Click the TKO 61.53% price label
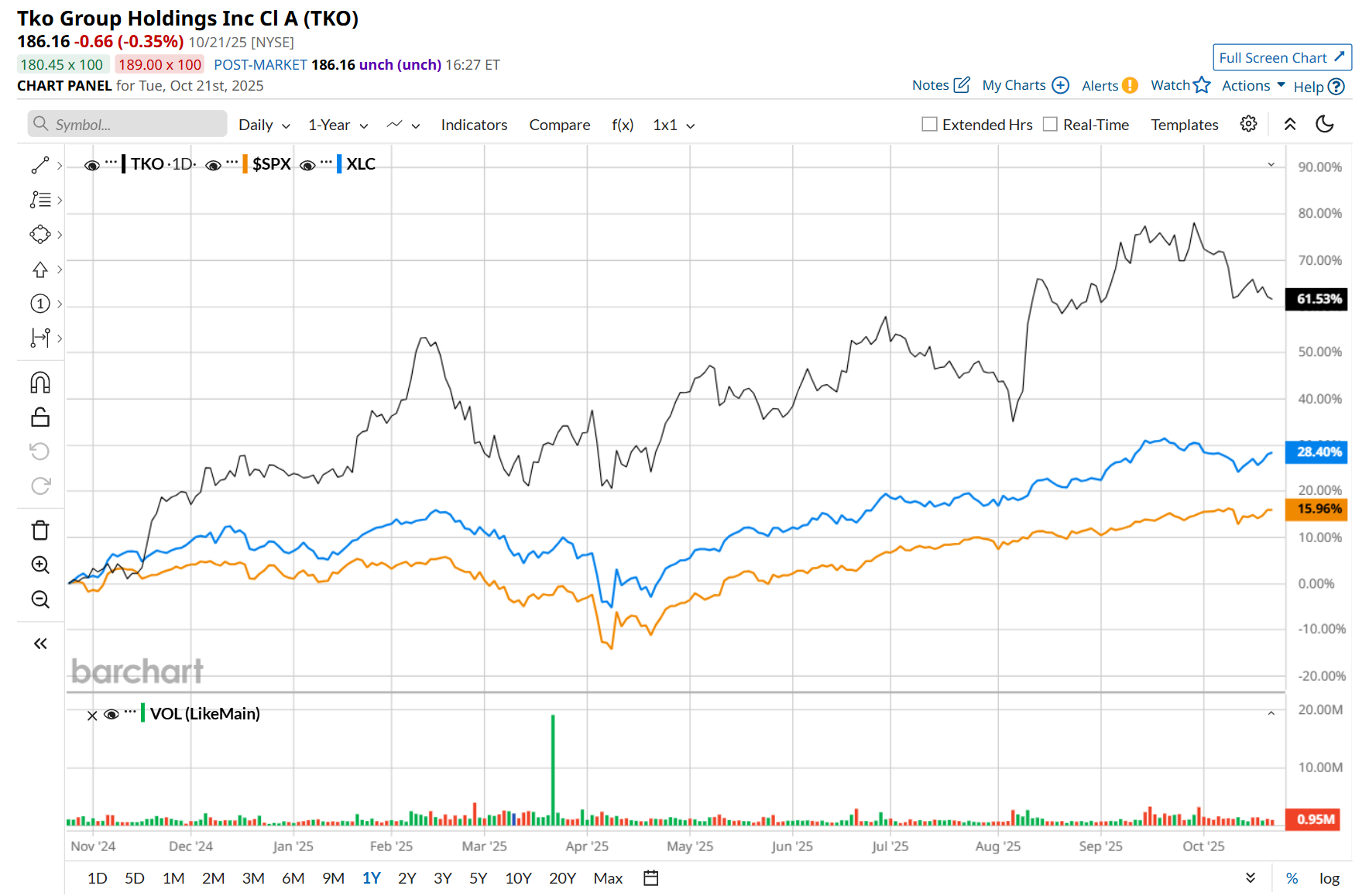This screenshot has width=1369, height=896. click(1316, 299)
